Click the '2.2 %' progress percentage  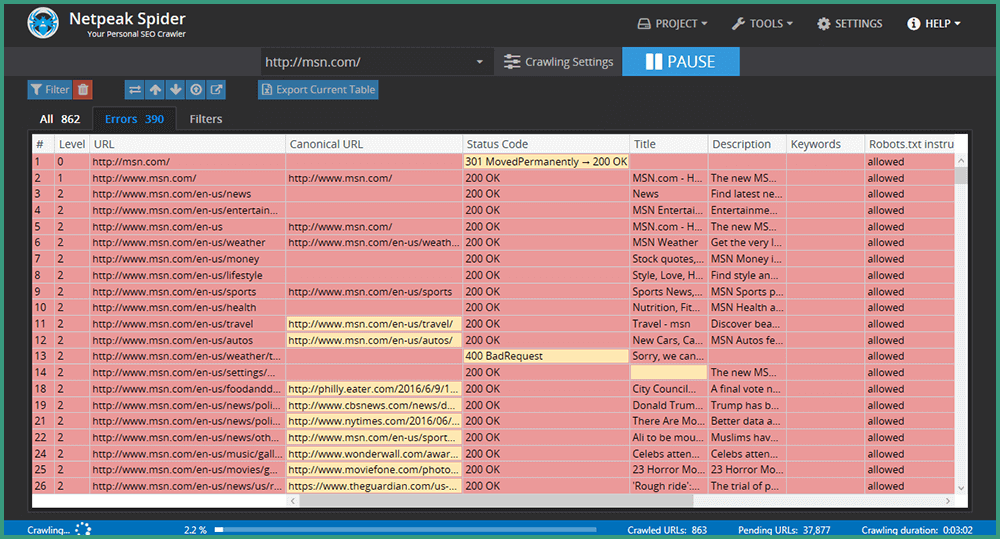tap(195, 530)
